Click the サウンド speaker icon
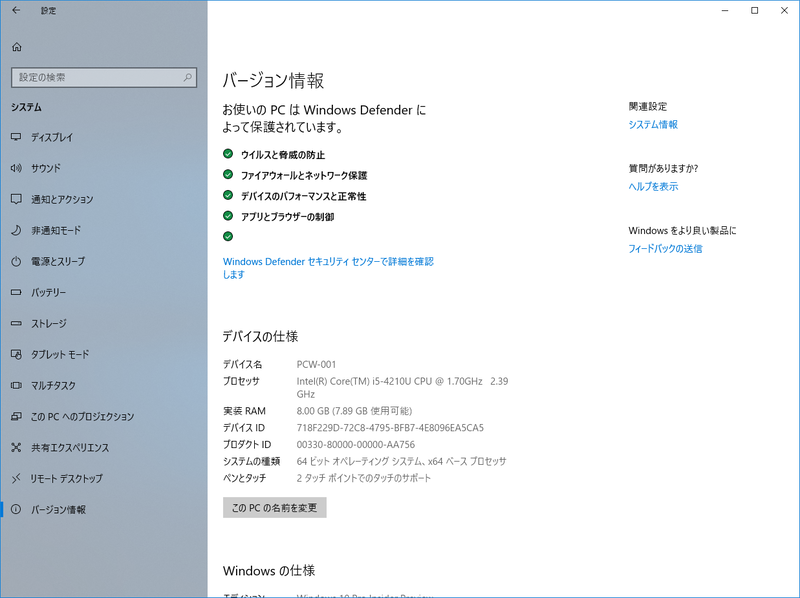The width and height of the screenshot is (800, 598). [16, 168]
